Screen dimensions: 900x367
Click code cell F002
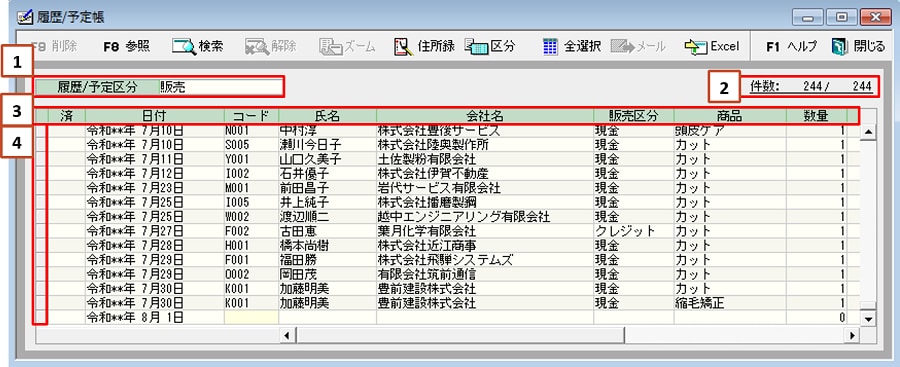coord(251,231)
